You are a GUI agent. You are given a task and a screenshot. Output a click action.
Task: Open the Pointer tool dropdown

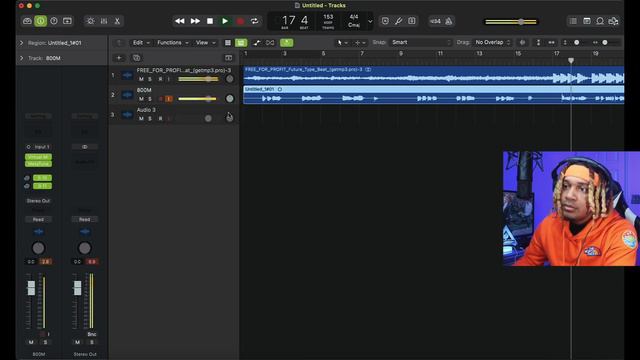coord(342,42)
